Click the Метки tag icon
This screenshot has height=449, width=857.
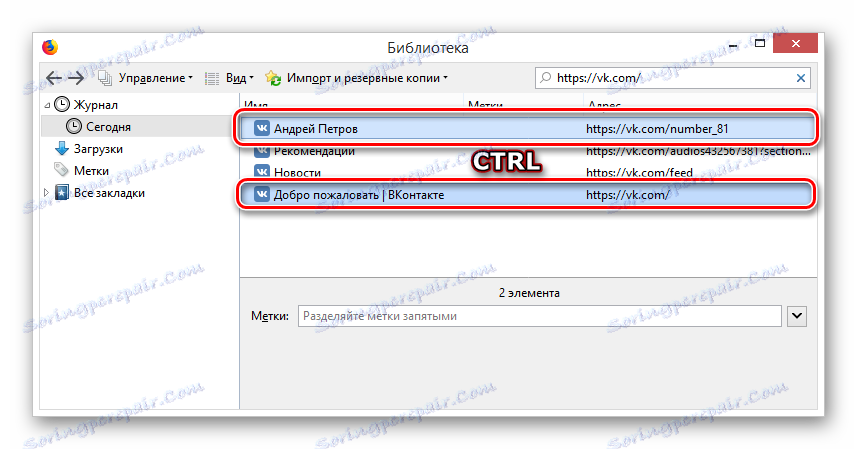[61, 170]
